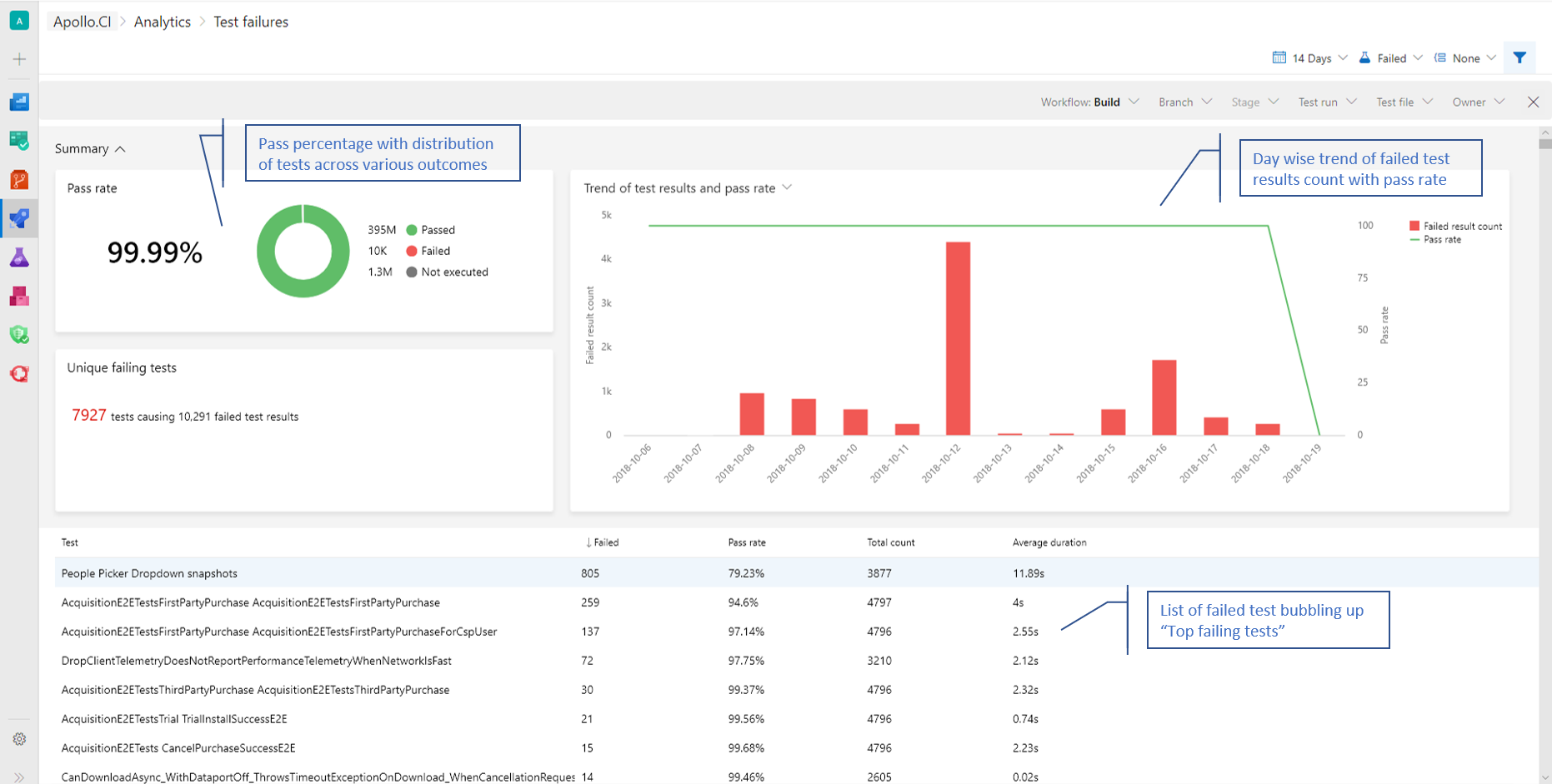Toggle the filter bar funnel icon
The image size is (1552, 784).
pos(1519,58)
